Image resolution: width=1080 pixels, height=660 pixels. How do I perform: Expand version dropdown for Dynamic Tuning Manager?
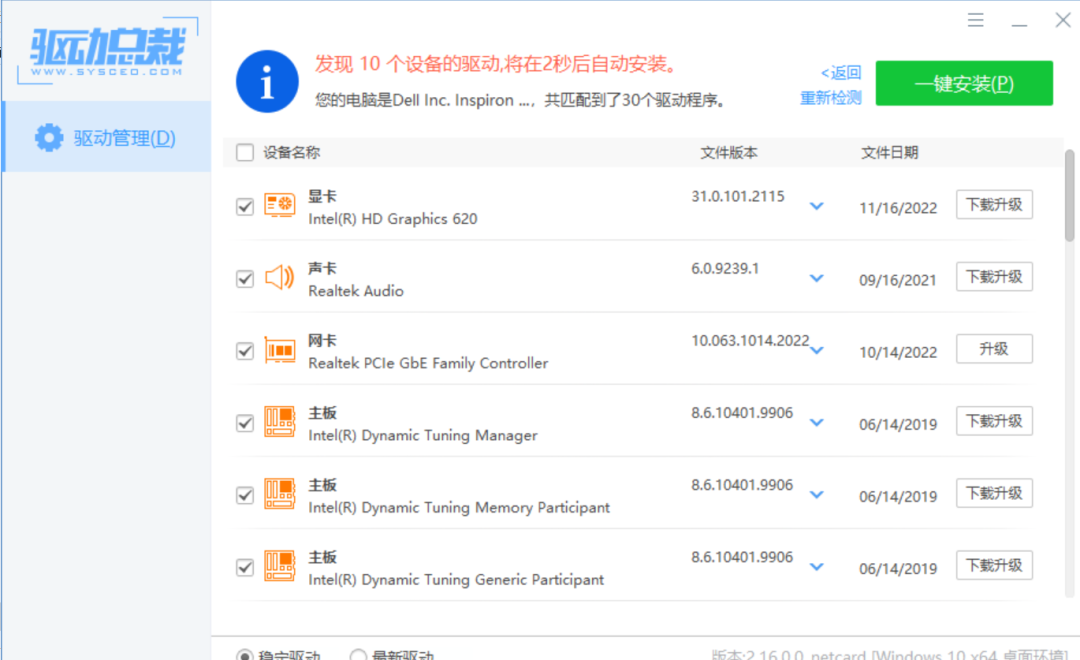tap(817, 422)
